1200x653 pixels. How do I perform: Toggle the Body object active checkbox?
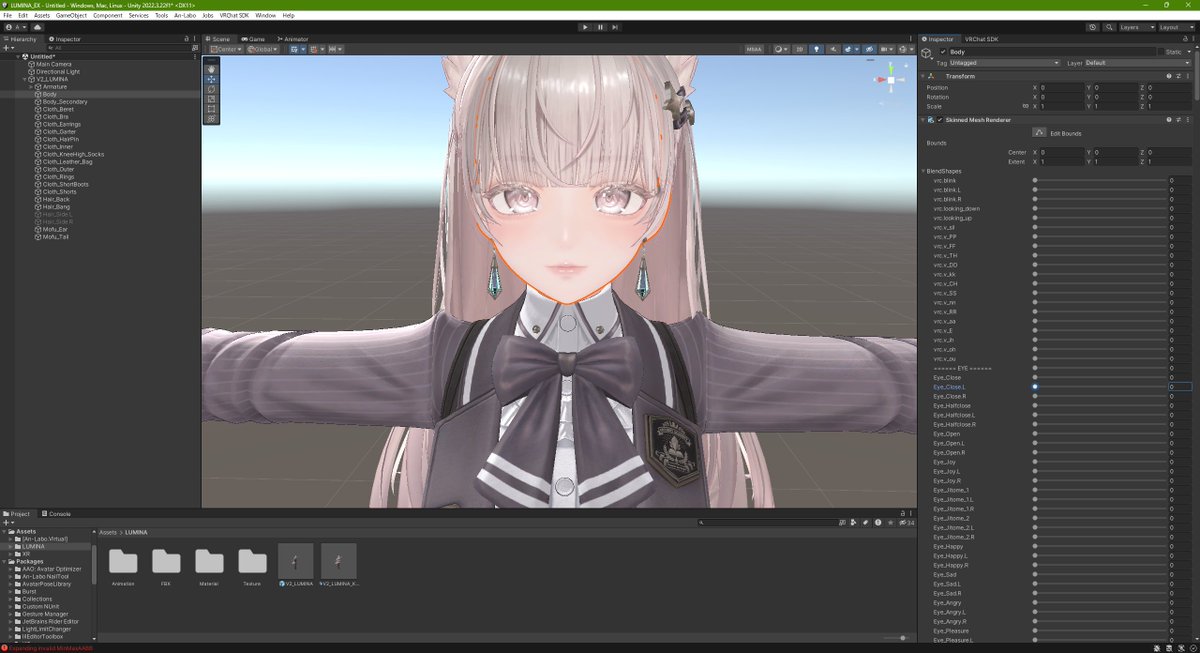click(943, 51)
